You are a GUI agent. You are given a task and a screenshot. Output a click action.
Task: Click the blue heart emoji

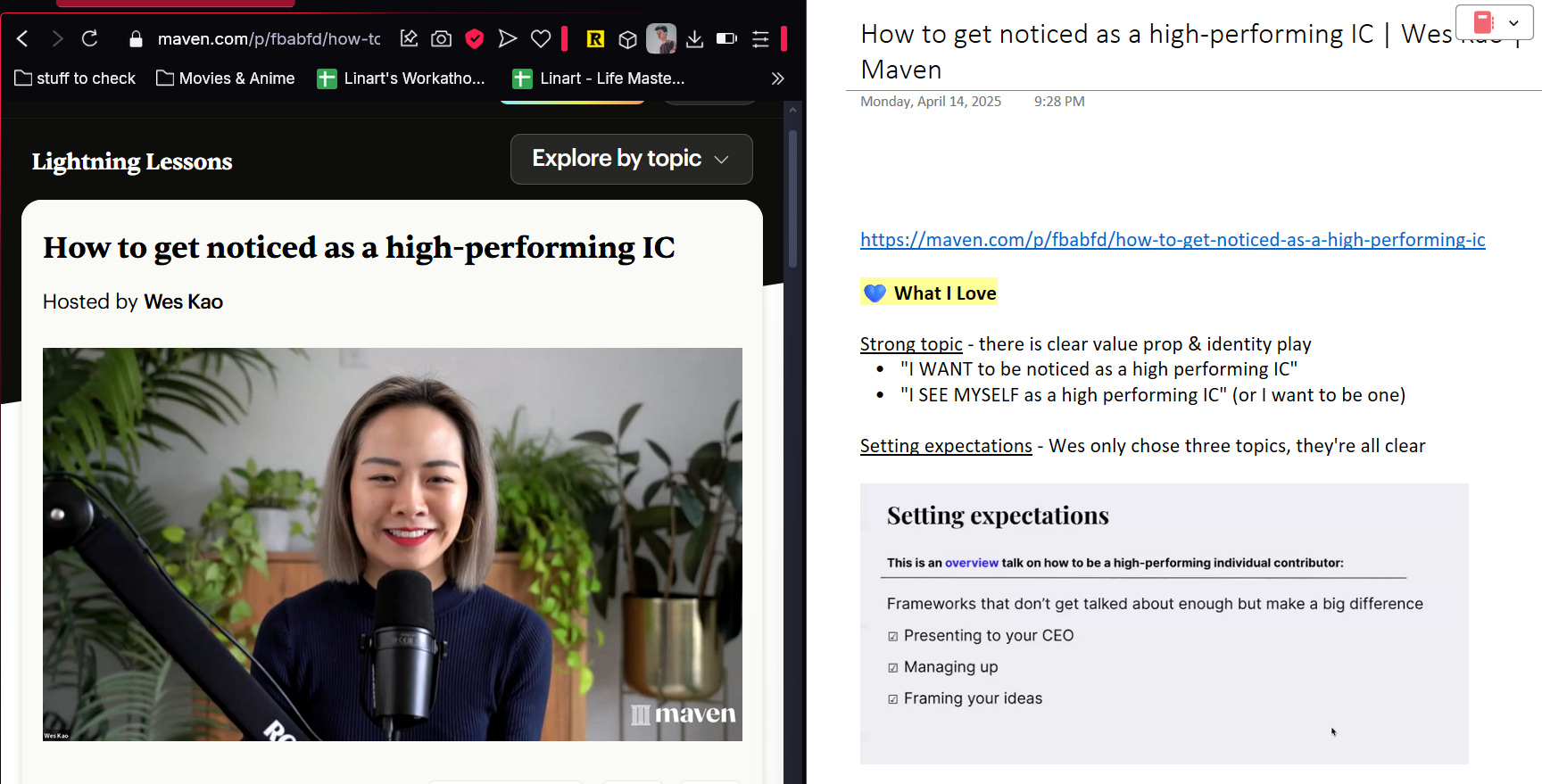click(875, 293)
